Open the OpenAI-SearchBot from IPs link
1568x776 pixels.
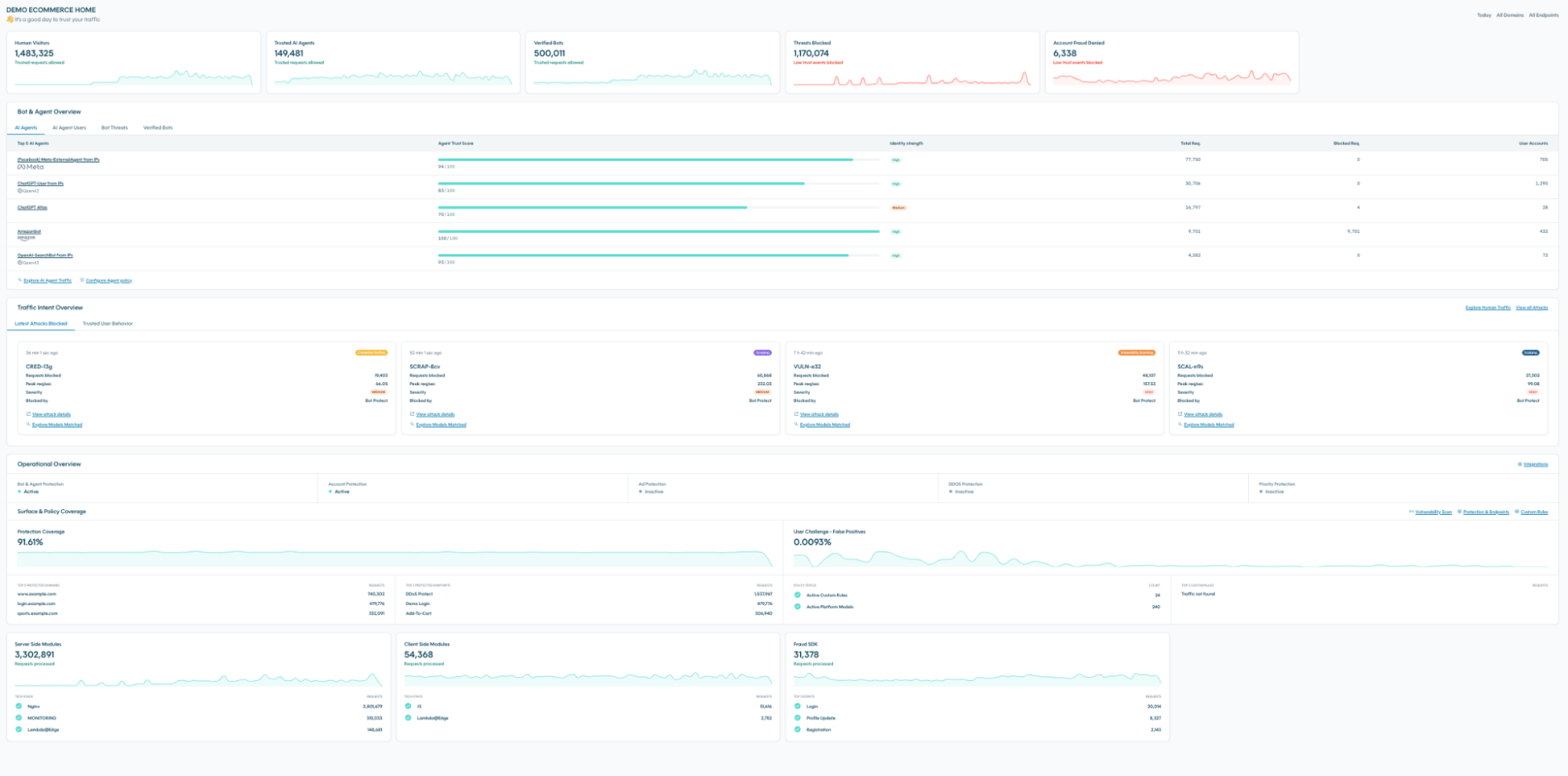(x=45, y=255)
